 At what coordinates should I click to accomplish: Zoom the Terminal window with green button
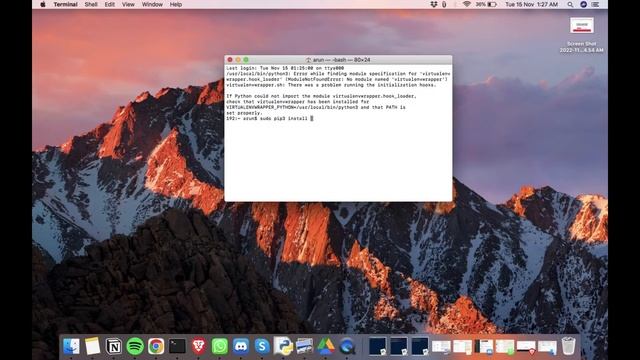[x=246, y=60]
